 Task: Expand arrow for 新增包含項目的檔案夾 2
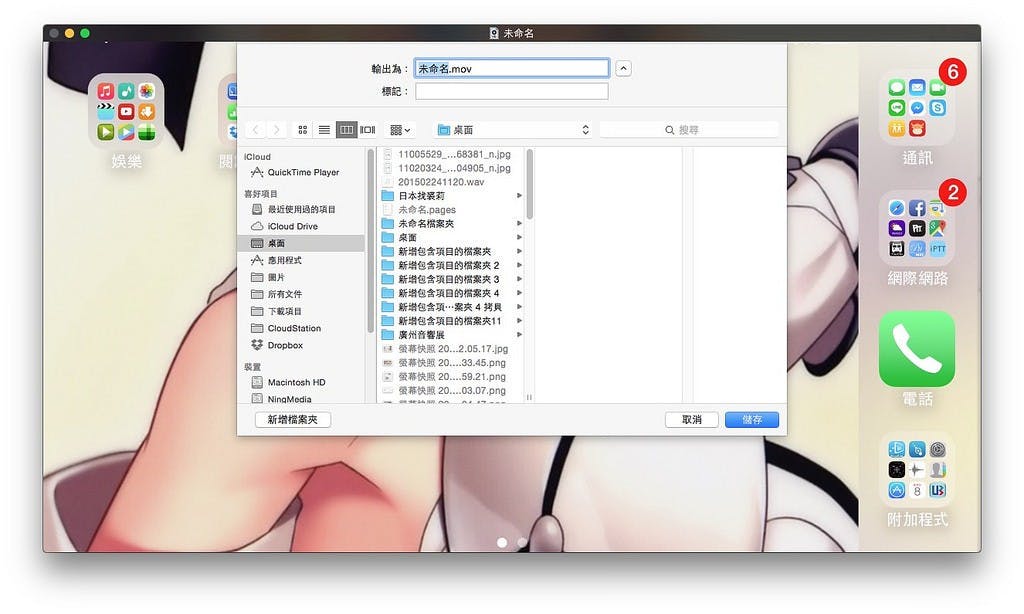[x=519, y=265]
